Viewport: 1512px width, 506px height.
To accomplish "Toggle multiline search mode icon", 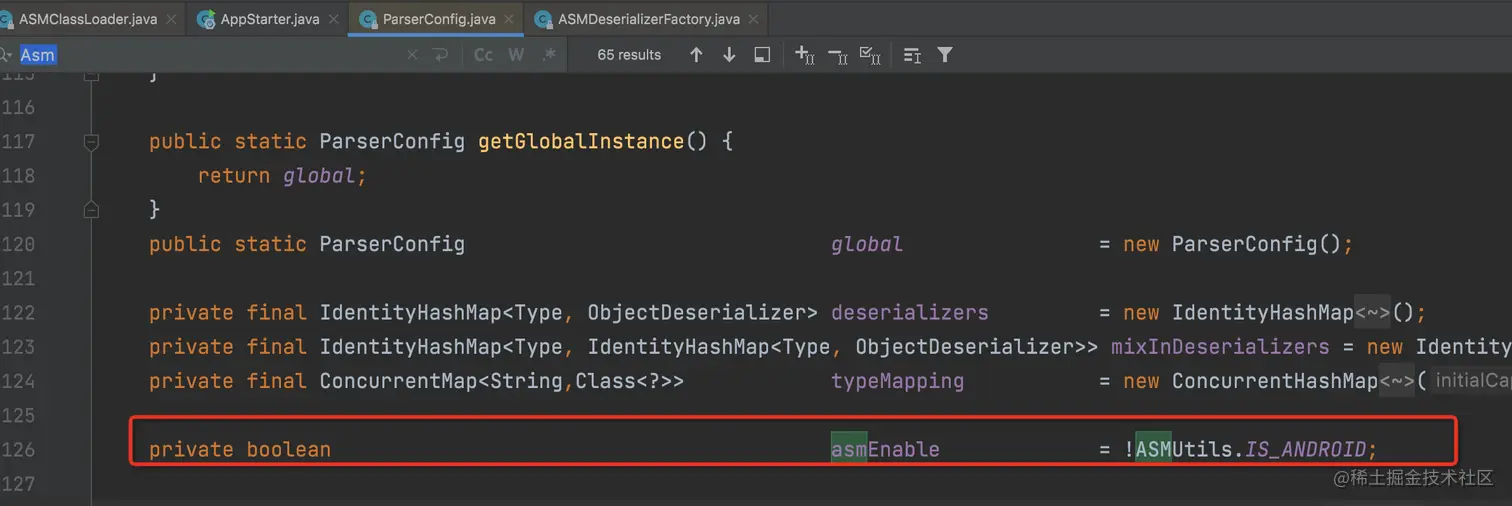I will [x=912, y=55].
